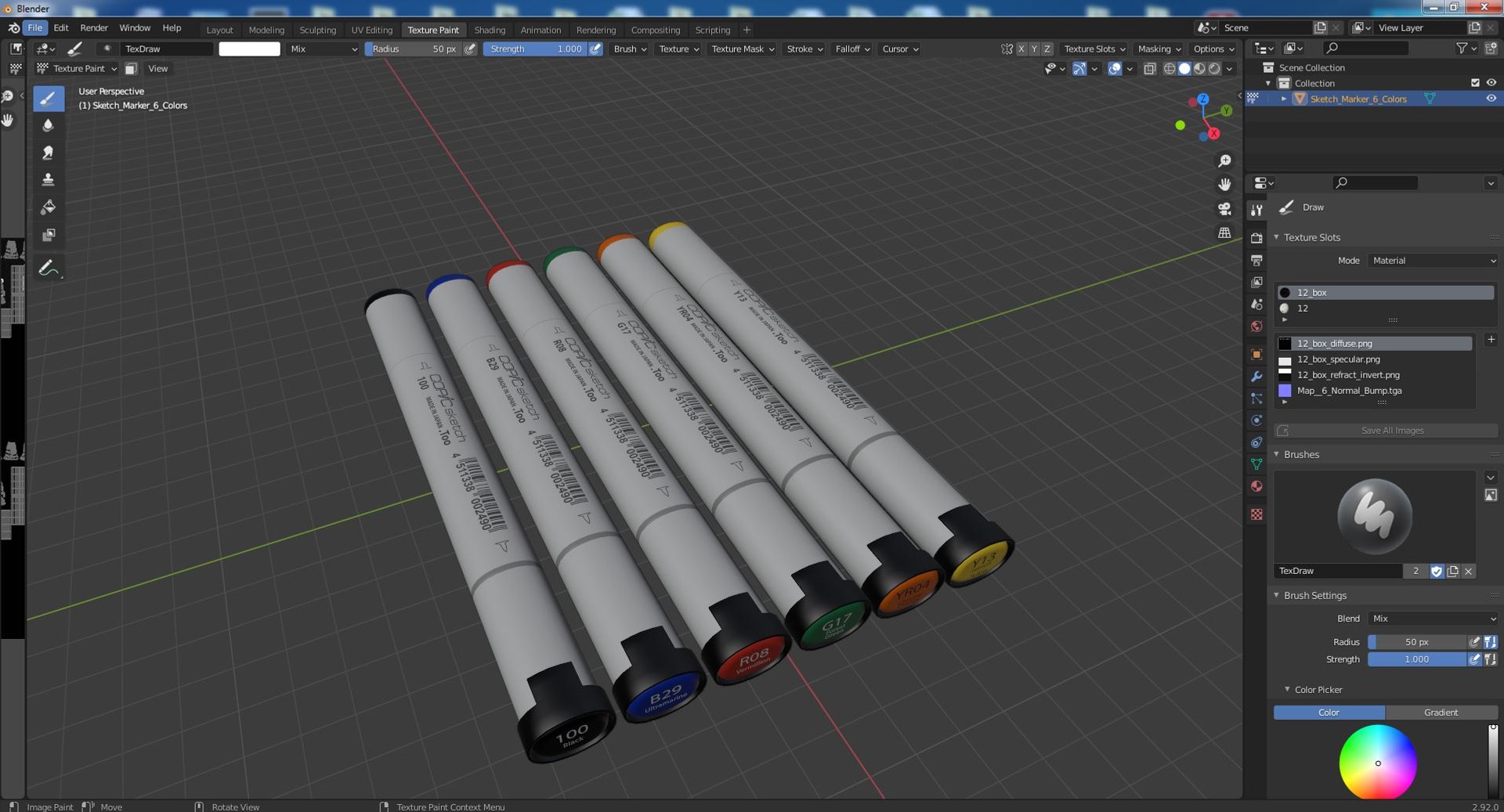
Task: Toggle show overlays button
Action: [1115, 69]
